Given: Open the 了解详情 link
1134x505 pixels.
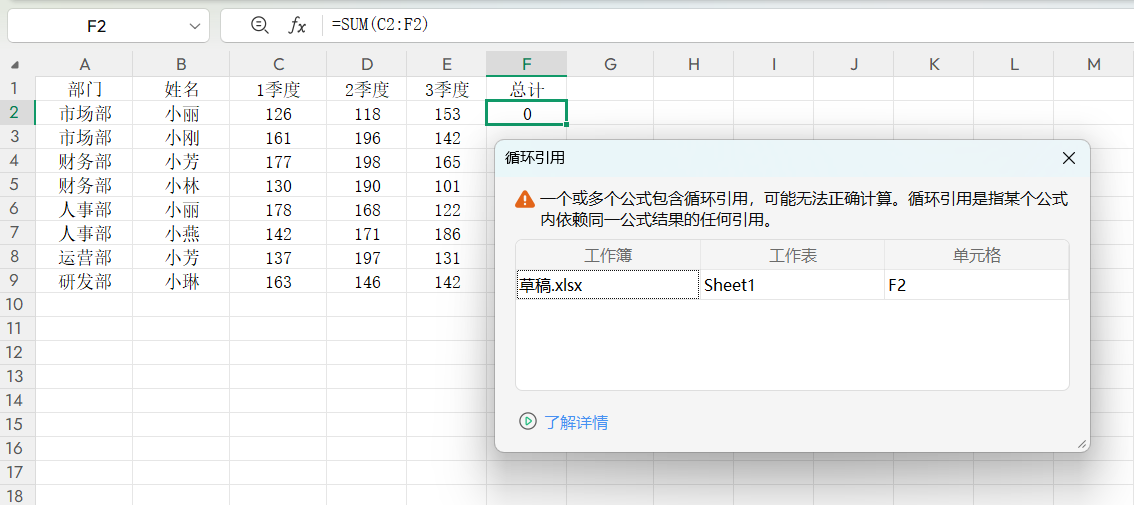Looking at the screenshot, I should point(576,422).
